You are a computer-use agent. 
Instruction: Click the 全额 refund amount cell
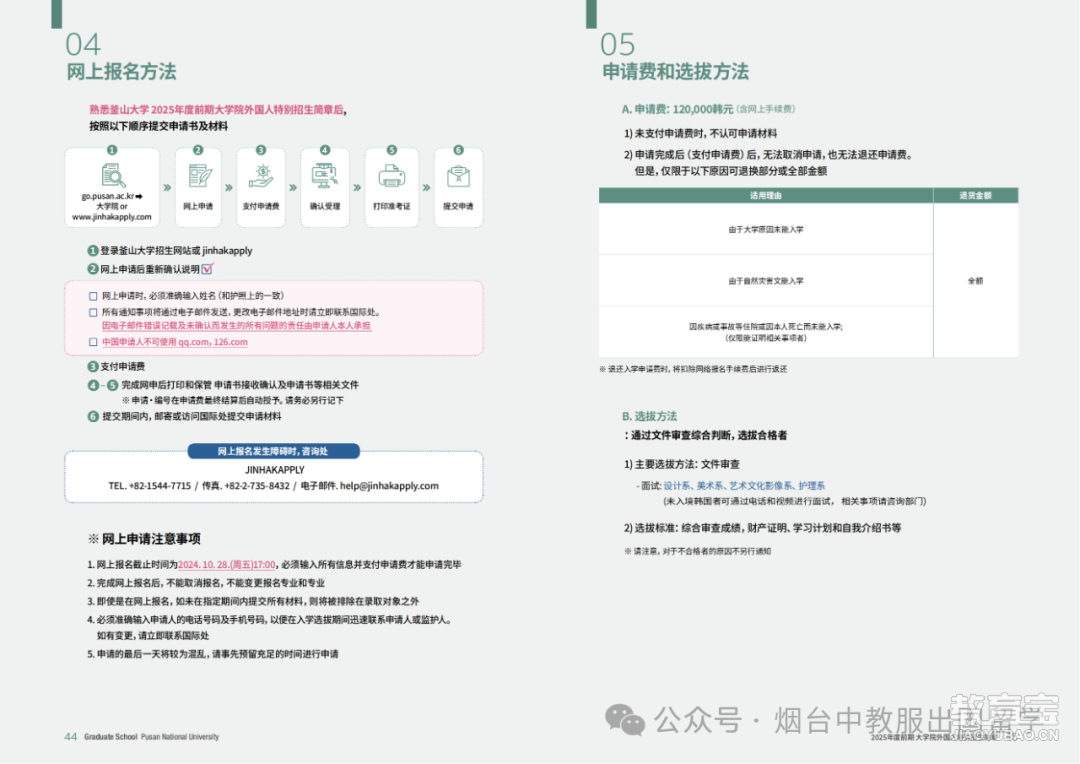(975, 281)
